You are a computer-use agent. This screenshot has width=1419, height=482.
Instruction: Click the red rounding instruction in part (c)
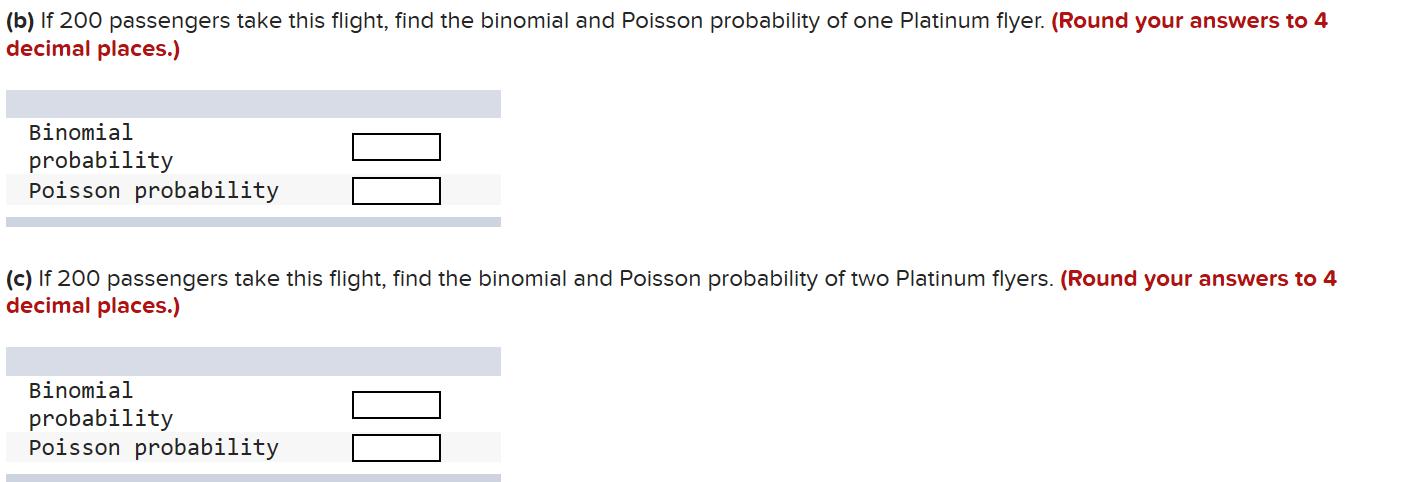pos(1197,279)
